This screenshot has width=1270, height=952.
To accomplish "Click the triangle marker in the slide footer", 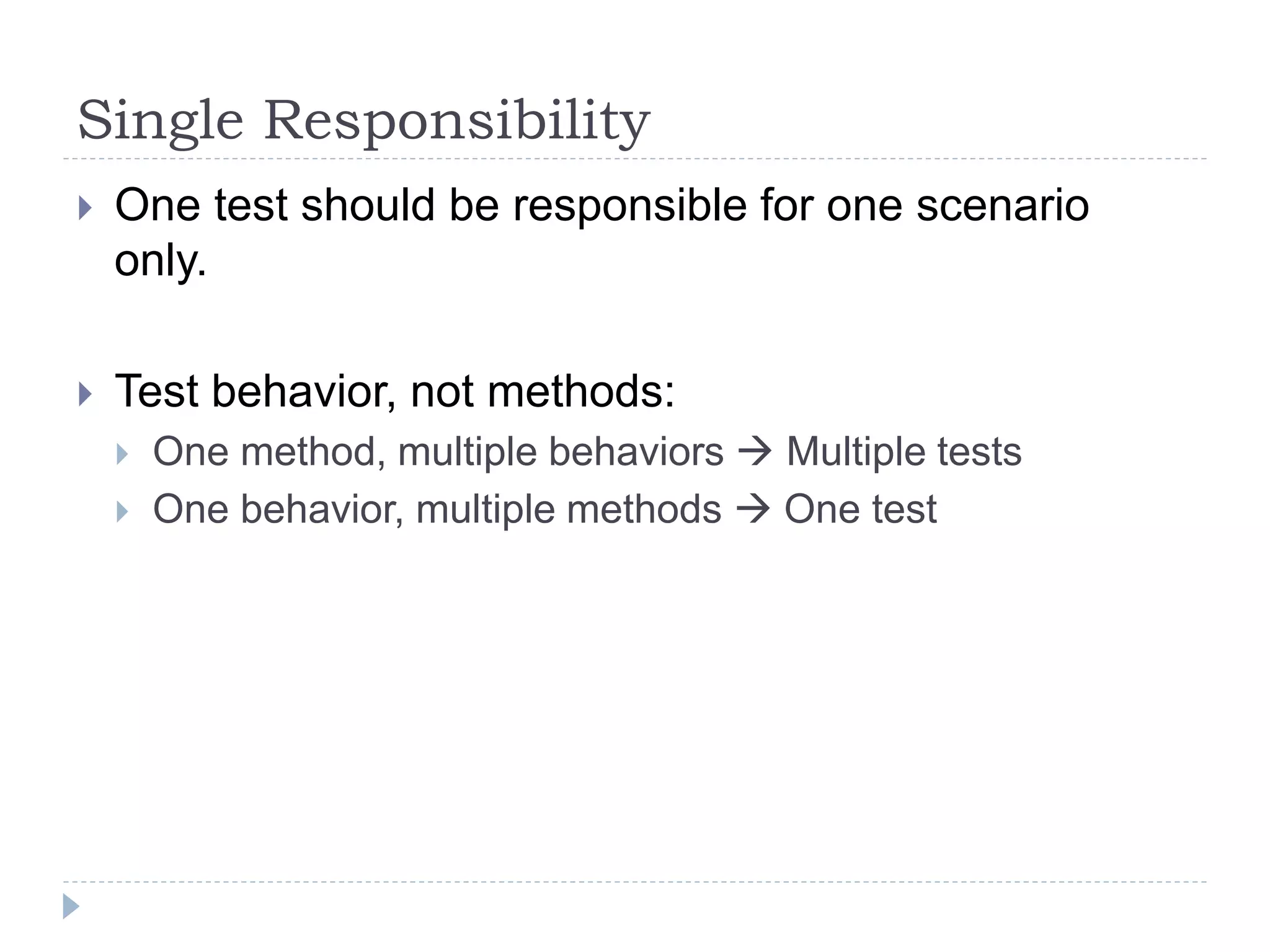I will [x=71, y=906].
